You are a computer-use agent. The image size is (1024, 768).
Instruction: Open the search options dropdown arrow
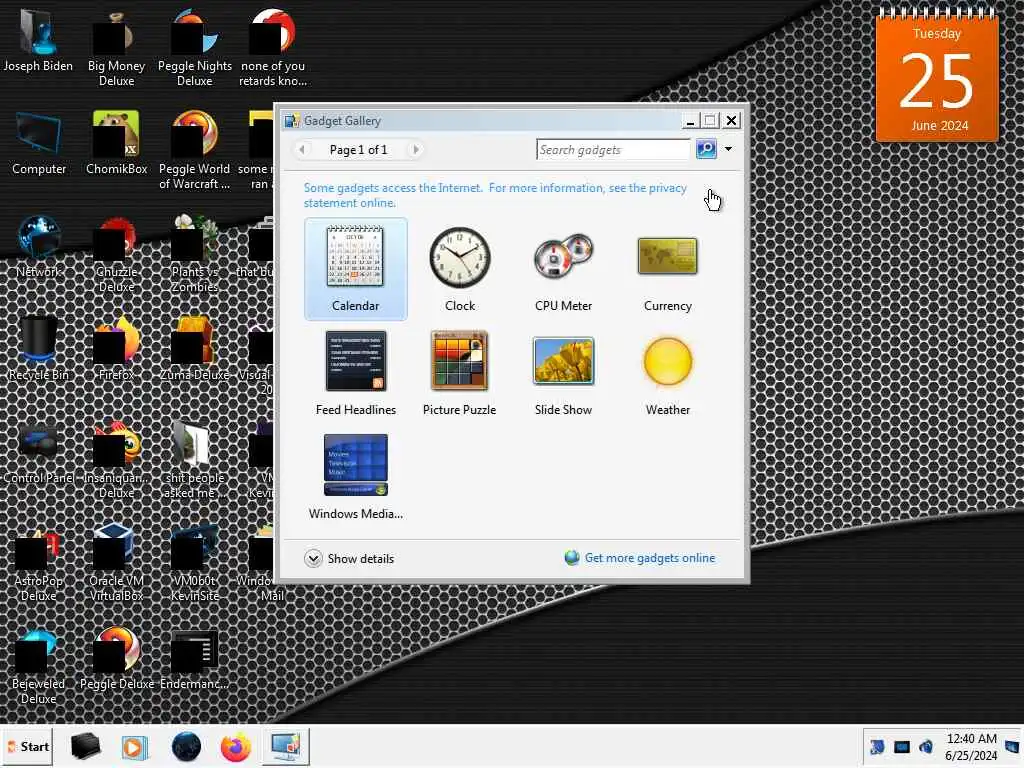coord(728,149)
